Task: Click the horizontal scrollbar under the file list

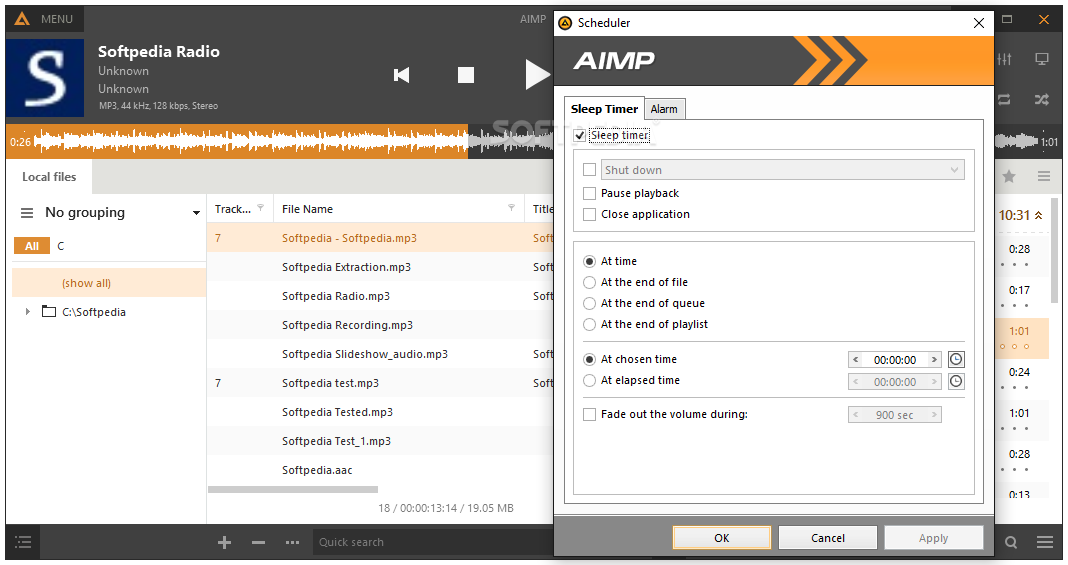Action: [x=293, y=489]
